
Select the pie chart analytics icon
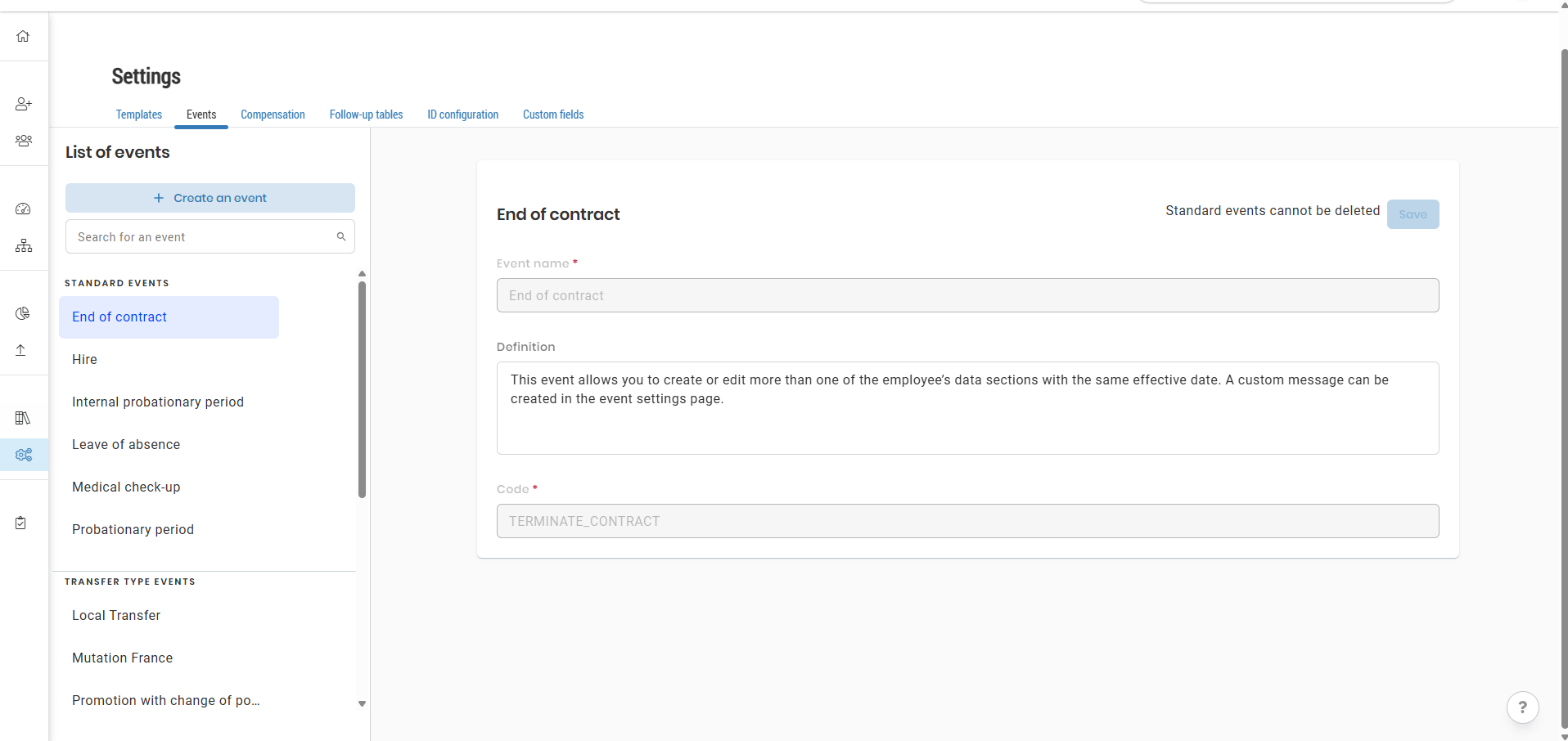point(23,313)
